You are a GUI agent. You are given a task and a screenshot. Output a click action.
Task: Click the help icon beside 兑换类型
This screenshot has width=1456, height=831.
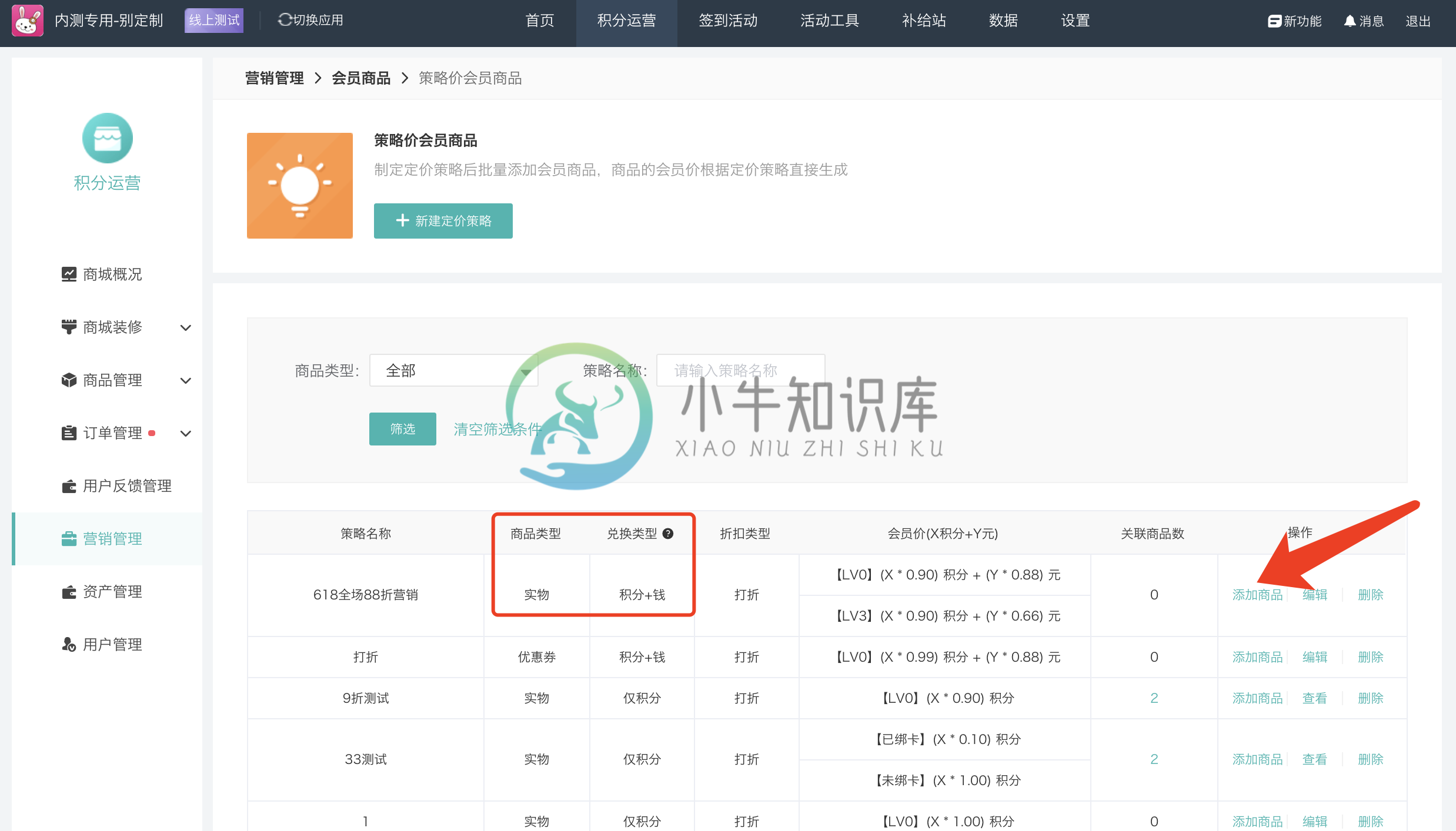pyautogui.click(x=668, y=534)
